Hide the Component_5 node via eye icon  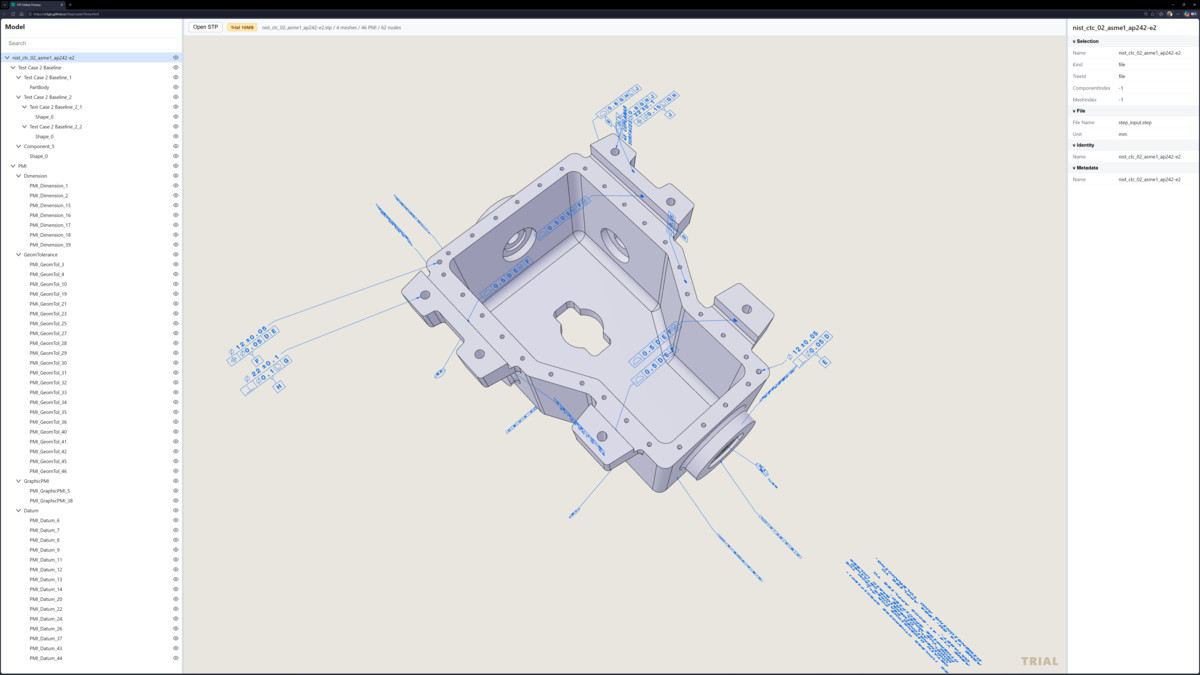[176, 146]
